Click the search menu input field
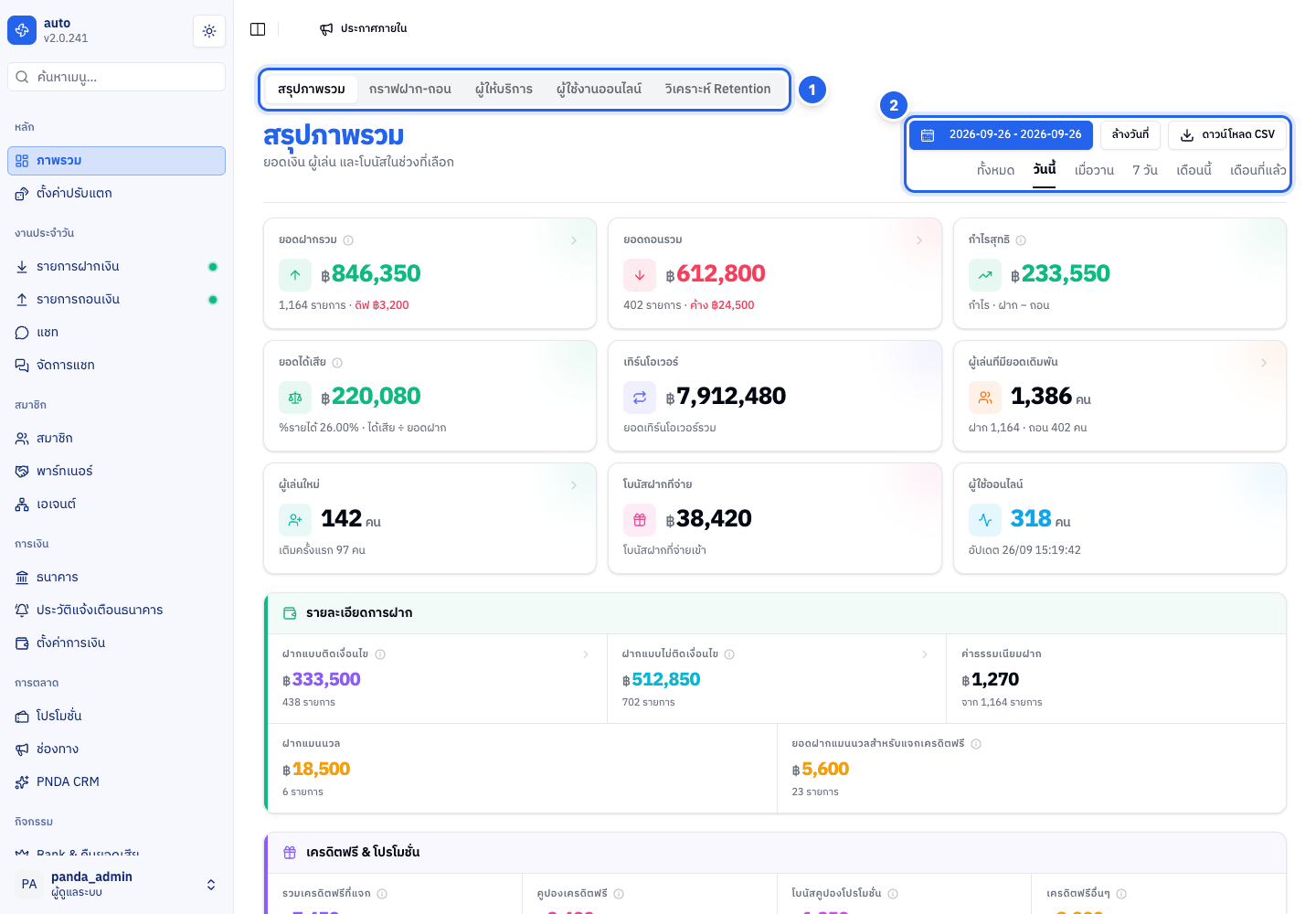1316x914 pixels. coord(117,77)
